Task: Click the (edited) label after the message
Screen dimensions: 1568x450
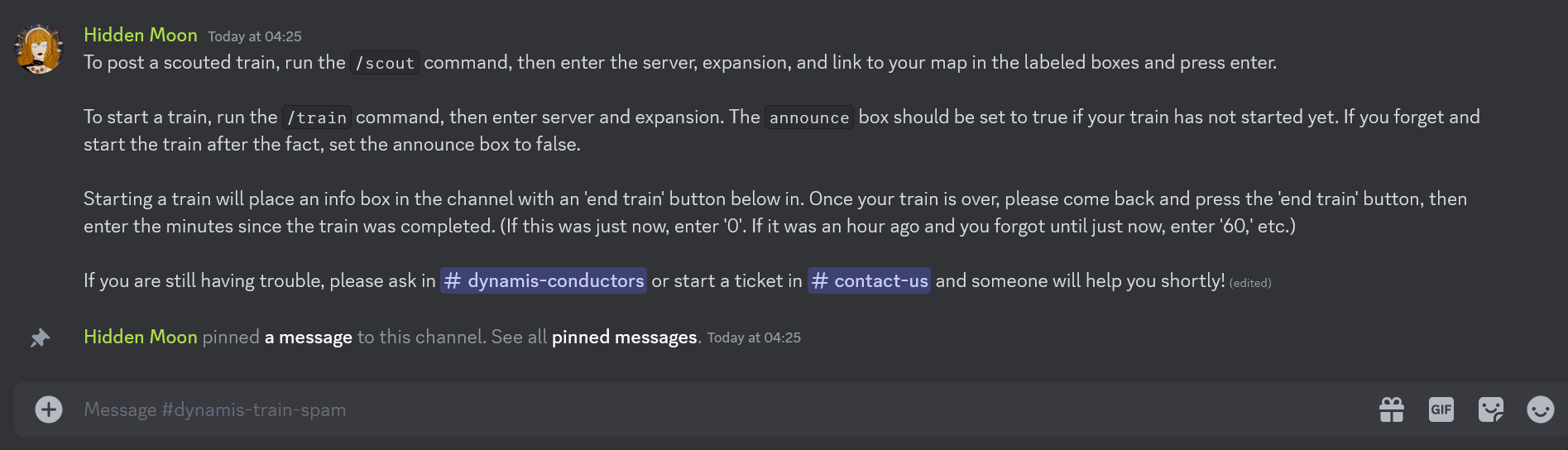Action: pyautogui.click(x=1250, y=283)
